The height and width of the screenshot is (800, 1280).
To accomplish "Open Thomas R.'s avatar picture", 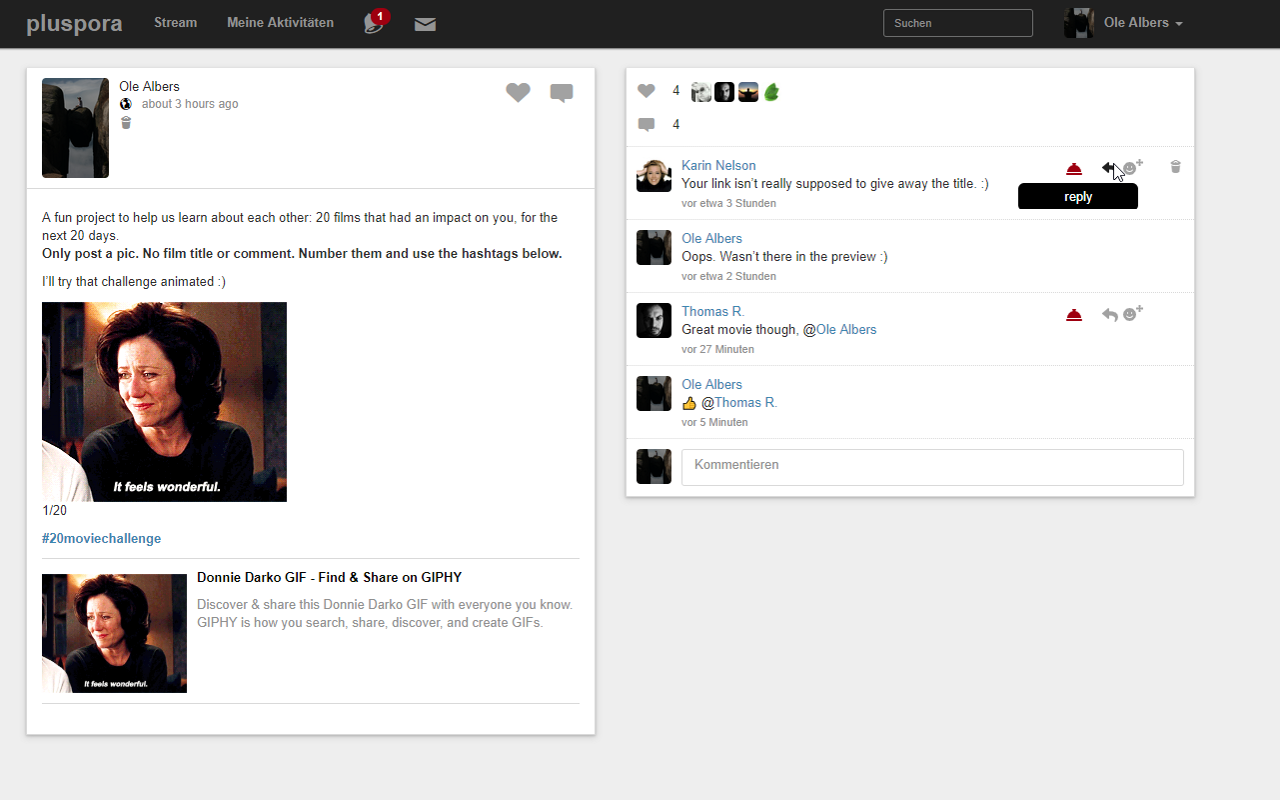I will (x=654, y=321).
